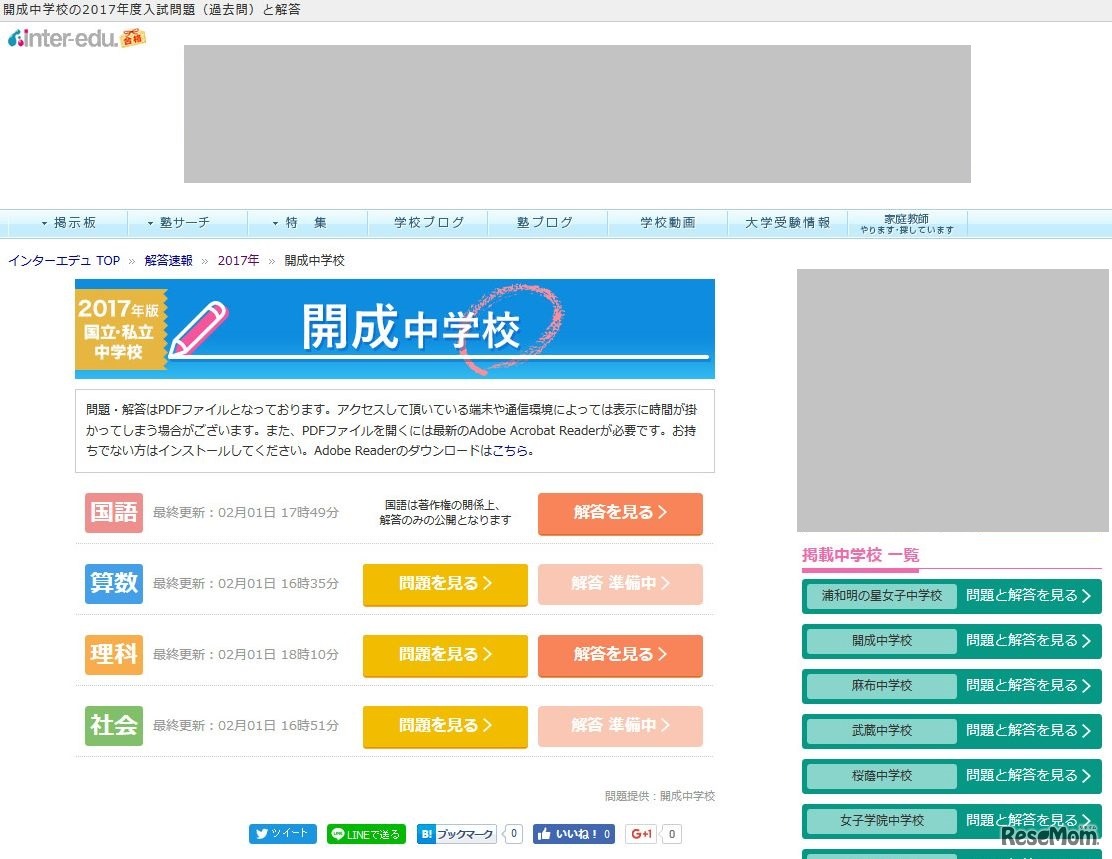Screen dimensions: 1112x859
Task: Click the Twitter ツイート share icon
Action: pyautogui.click(x=283, y=833)
